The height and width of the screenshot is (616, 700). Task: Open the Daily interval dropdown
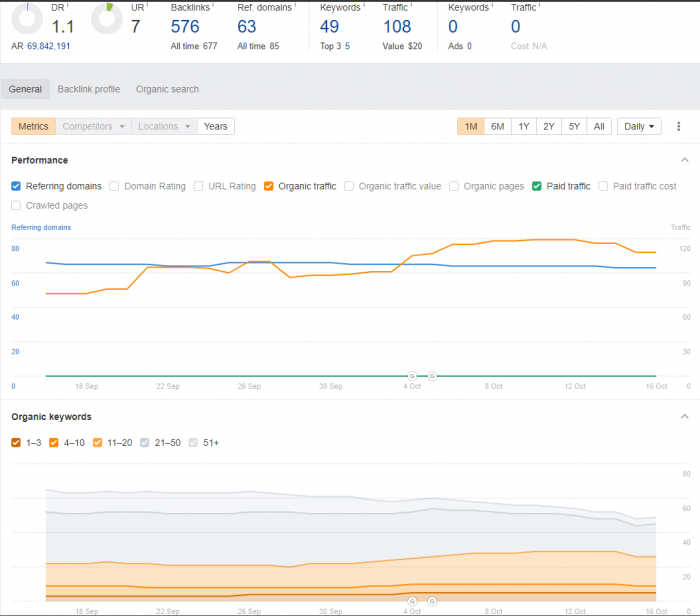pyautogui.click(x=639, y=126)
